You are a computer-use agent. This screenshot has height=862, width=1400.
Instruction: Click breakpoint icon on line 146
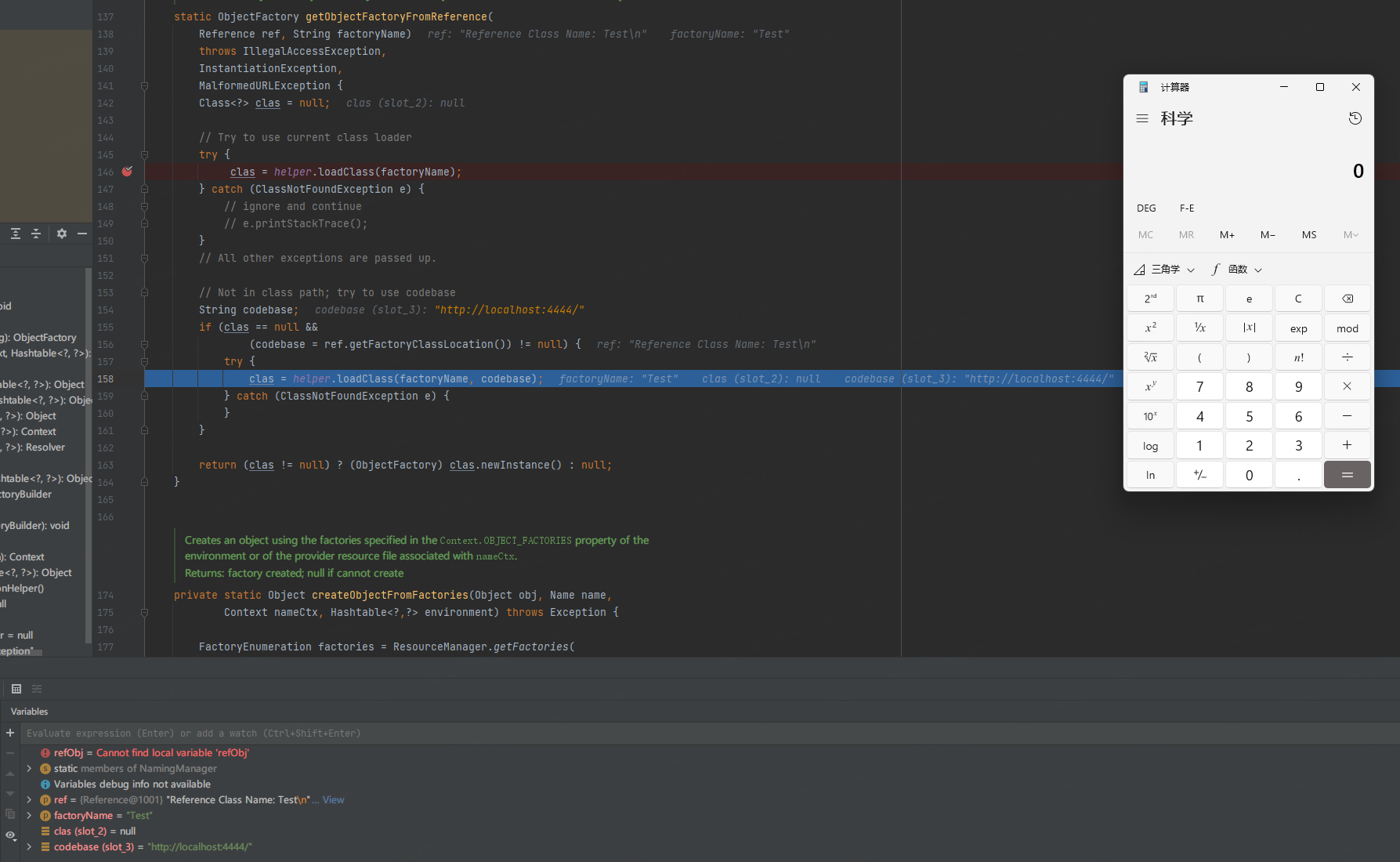(x=127, y=172)
